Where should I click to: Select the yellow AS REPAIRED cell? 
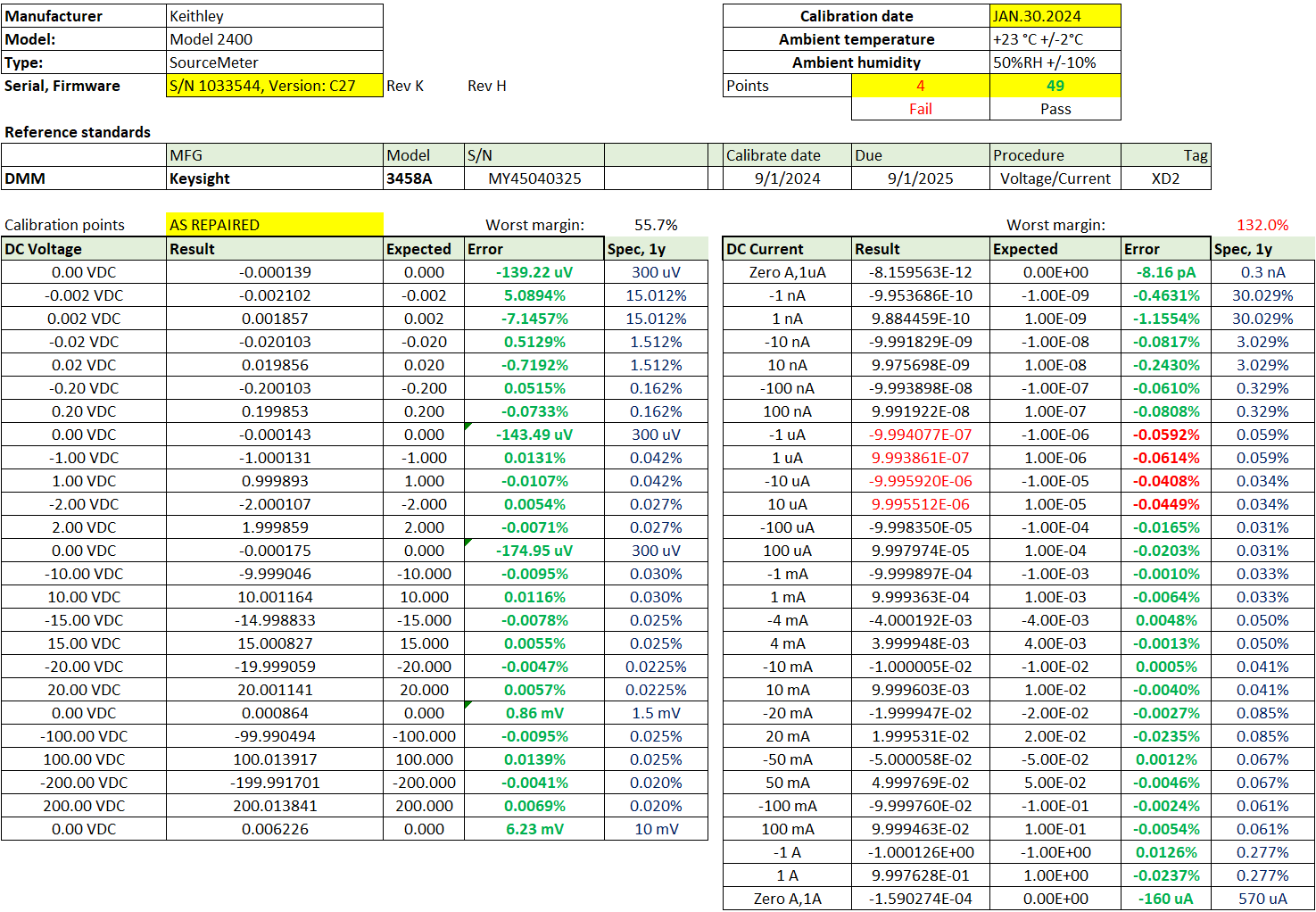tap(274, 225)
